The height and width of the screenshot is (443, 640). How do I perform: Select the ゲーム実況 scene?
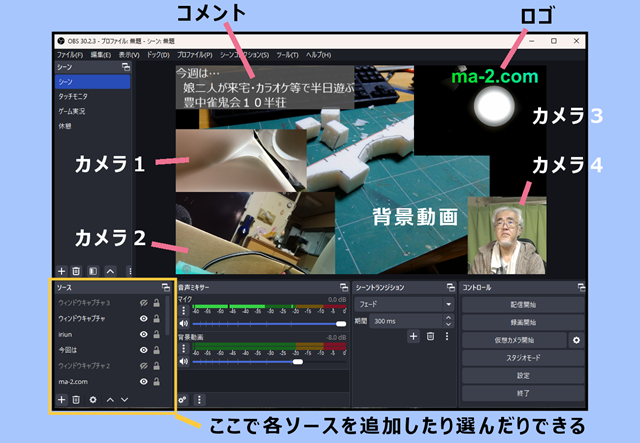pos(93,111)
